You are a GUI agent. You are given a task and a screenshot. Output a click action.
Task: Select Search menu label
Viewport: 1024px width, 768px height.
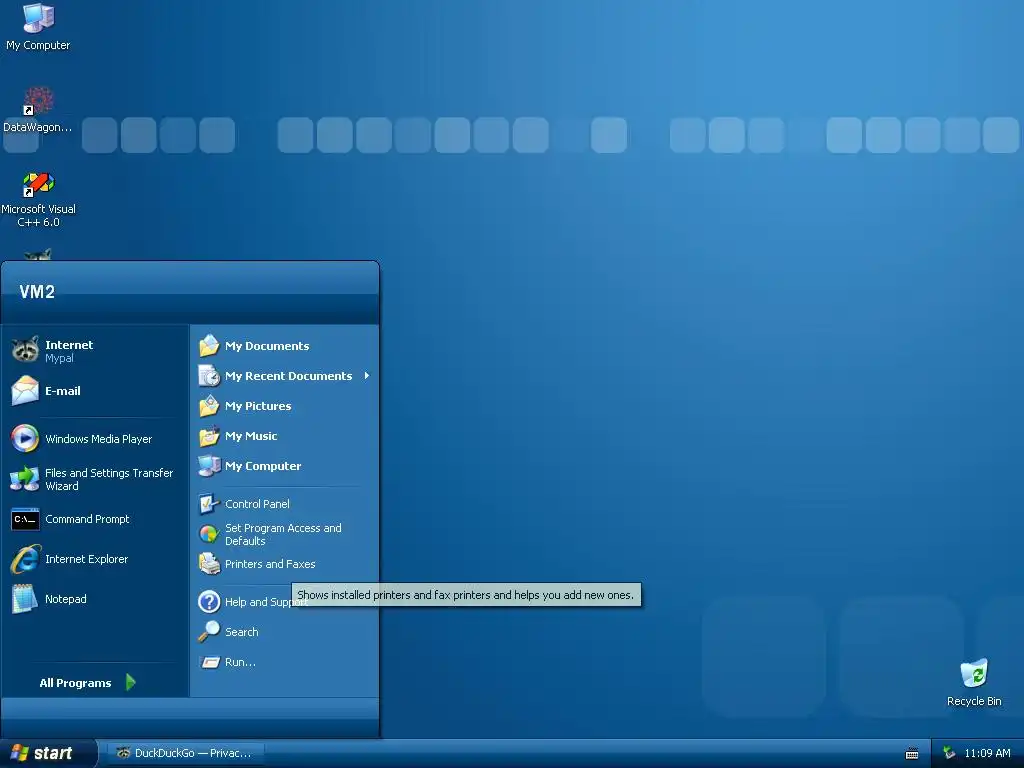pyautogui.click(x=242, y=632)
